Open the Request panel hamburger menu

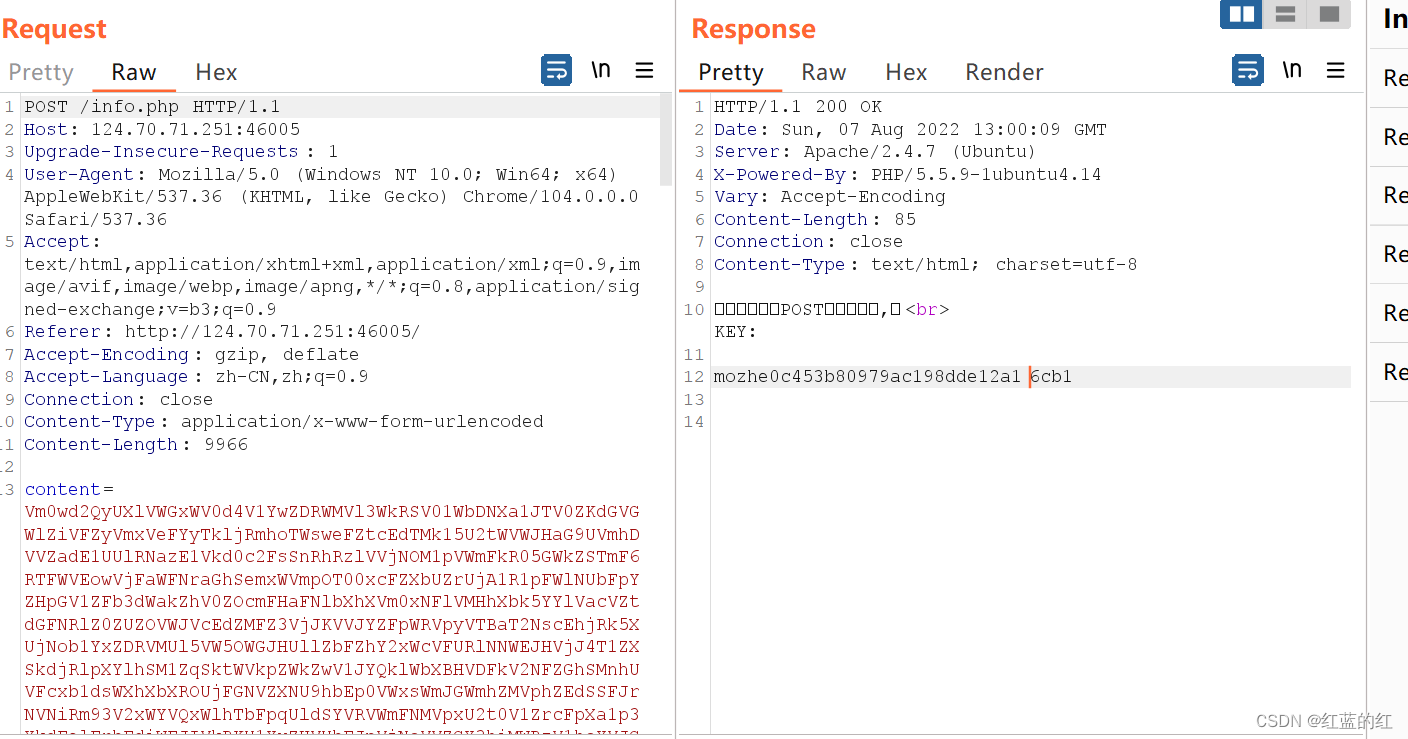click(x=644, y=70)
